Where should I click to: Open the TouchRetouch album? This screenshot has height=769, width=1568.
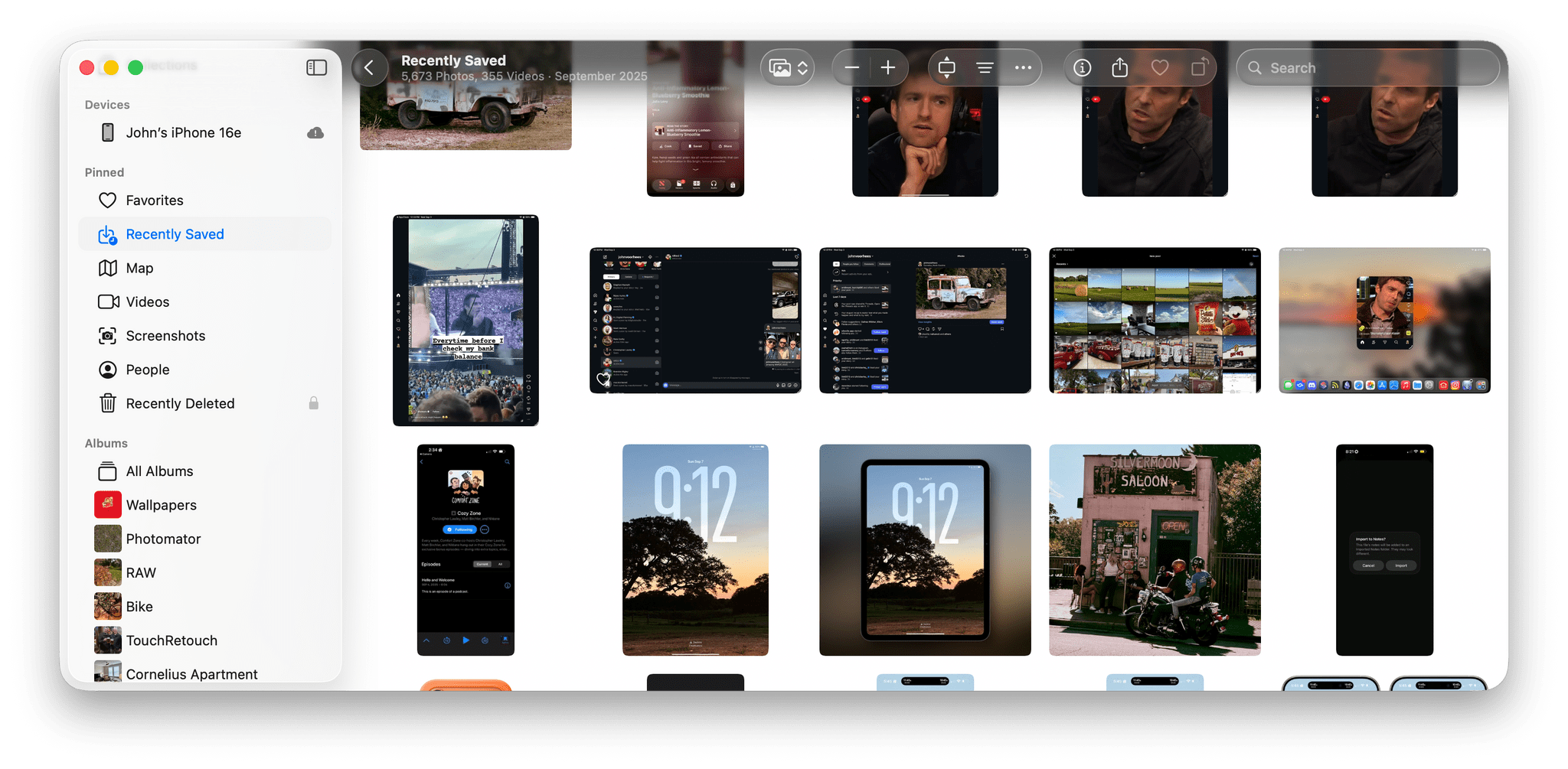pyautogui.click(x=205, y=640)
